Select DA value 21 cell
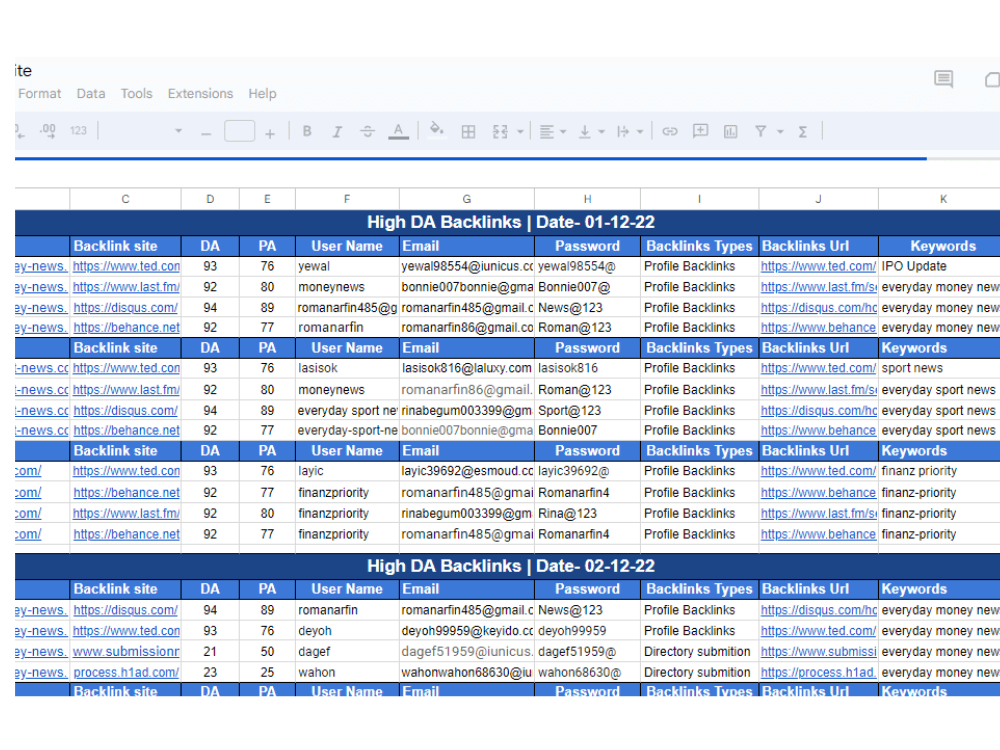Image resolution: width=1000 pixels, height=750 pixels. [210, 652]
